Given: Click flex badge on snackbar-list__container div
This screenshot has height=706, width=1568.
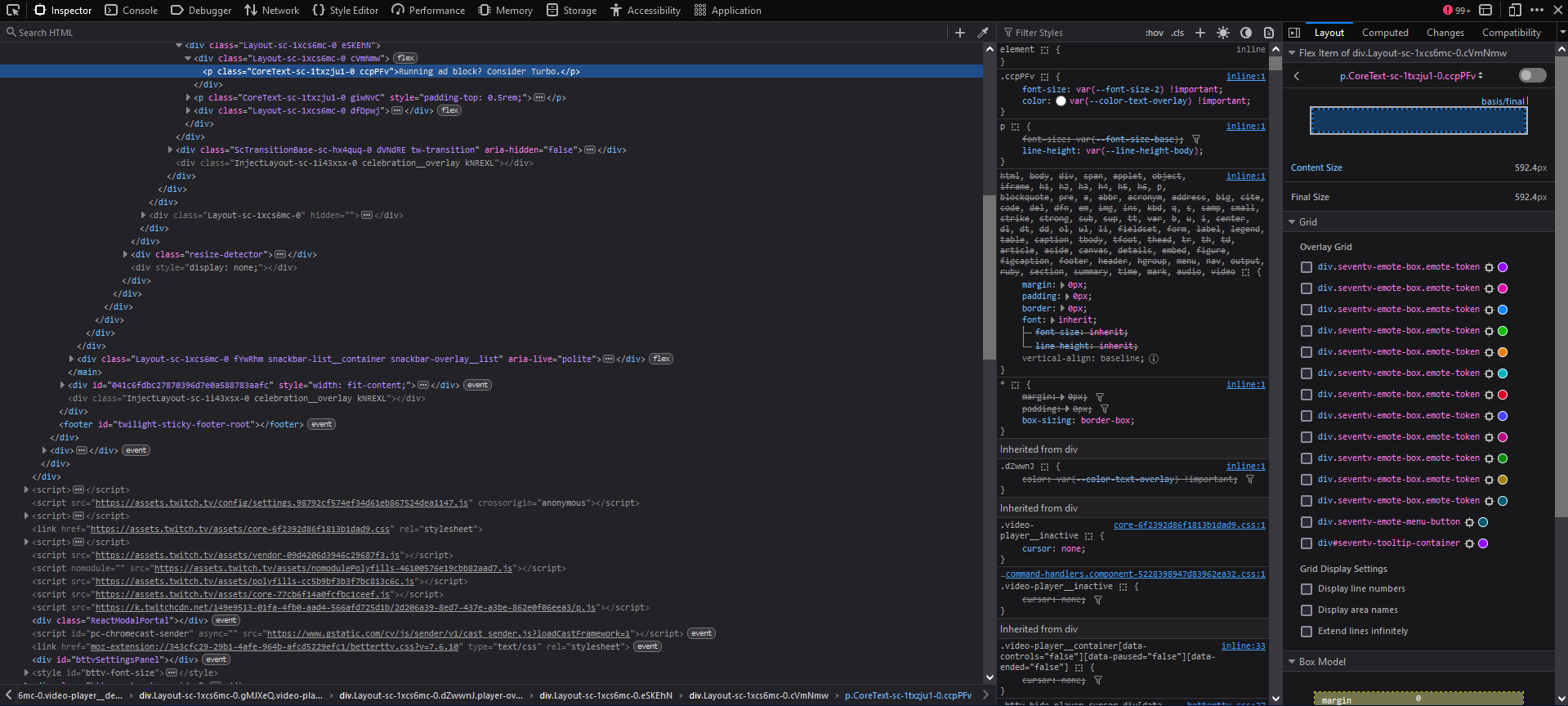Looking at the screenshot, I should [x=661, y=359].
